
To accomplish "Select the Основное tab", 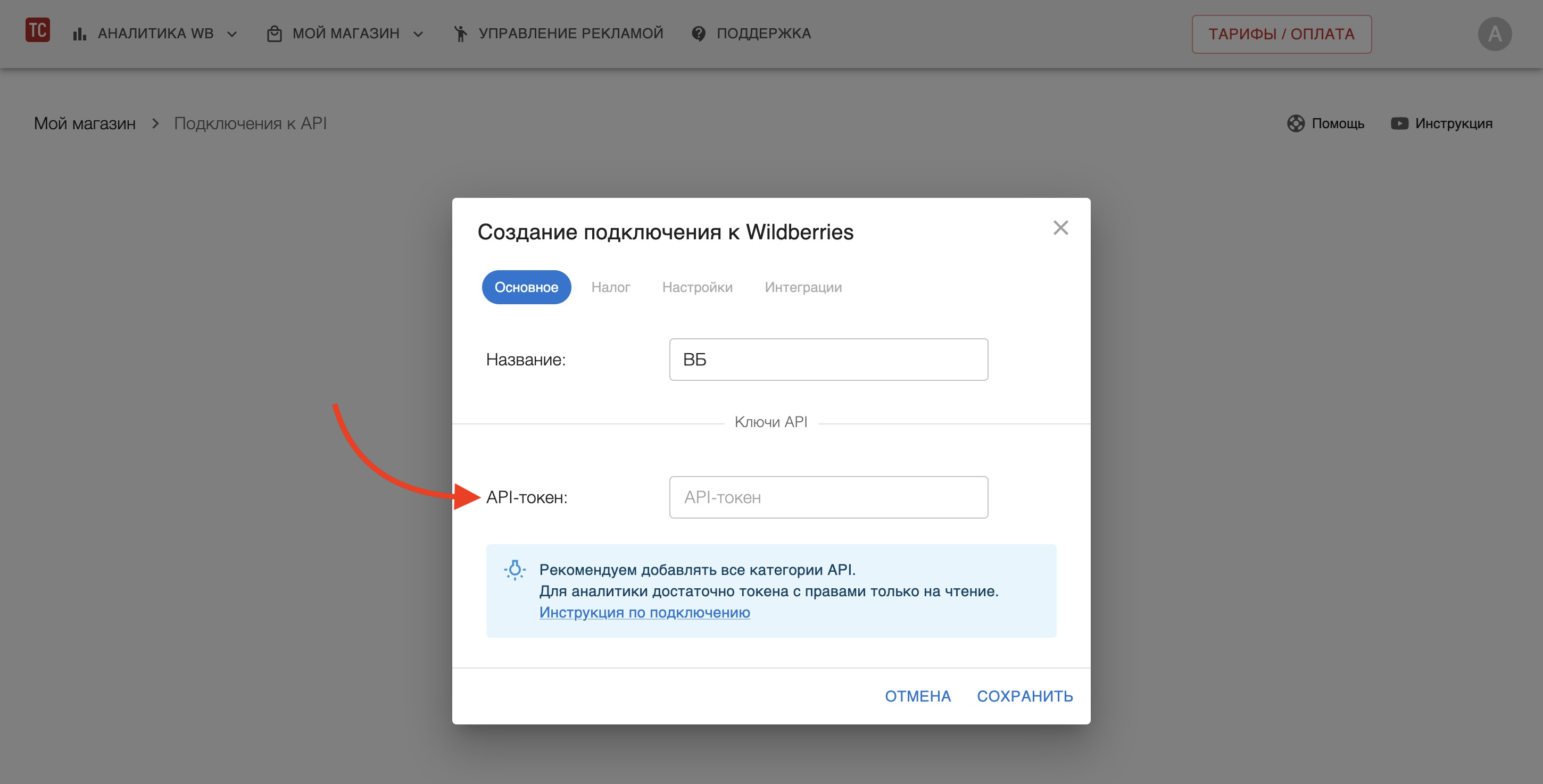I will click(526, 288).
